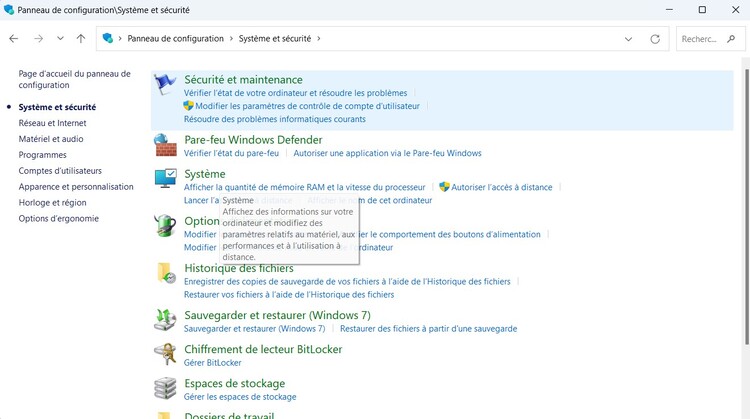Viewport: 750px width, 419px height.
Task: Select Options d'ergonomie in the sidebar
Action: point(59,219)
